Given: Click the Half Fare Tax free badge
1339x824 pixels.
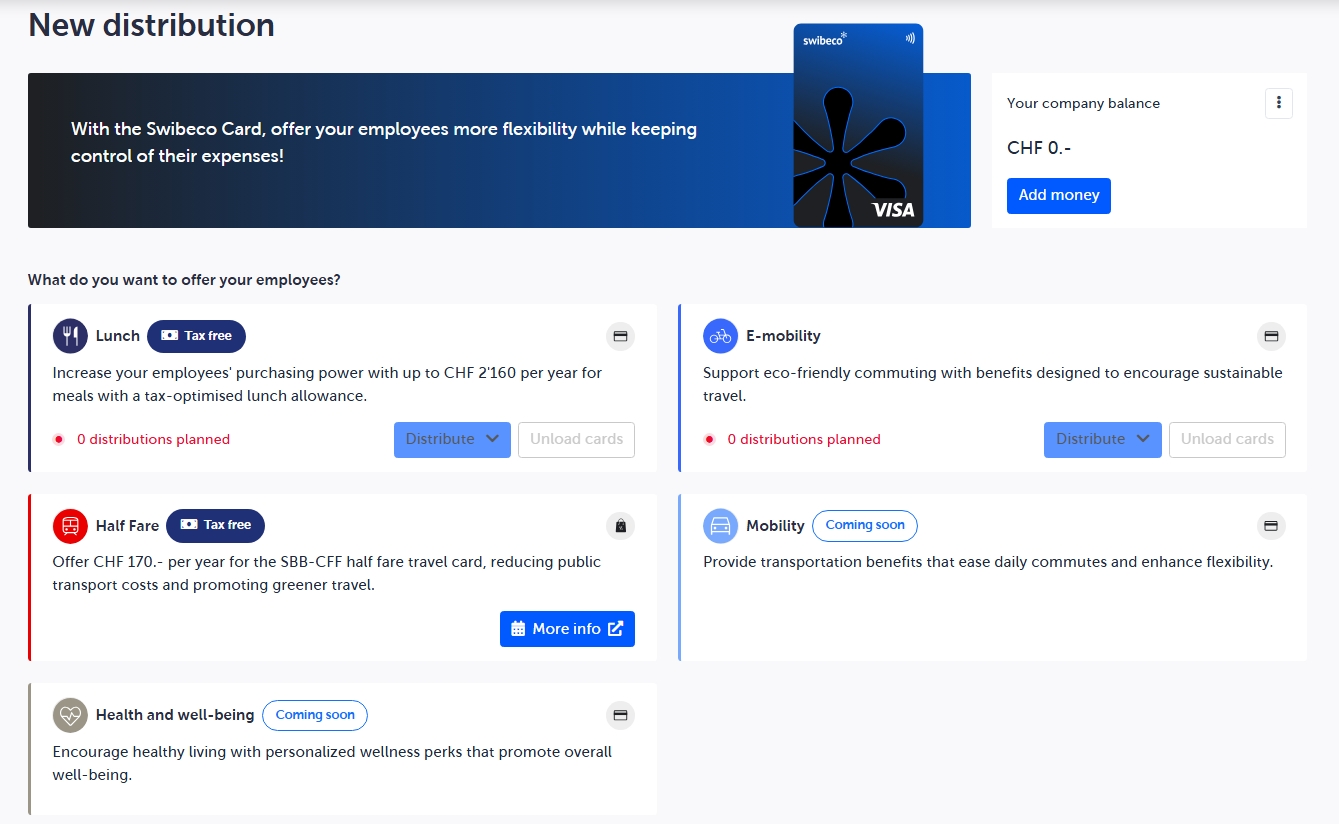Looking at the screenshot, I should (215, 525).
